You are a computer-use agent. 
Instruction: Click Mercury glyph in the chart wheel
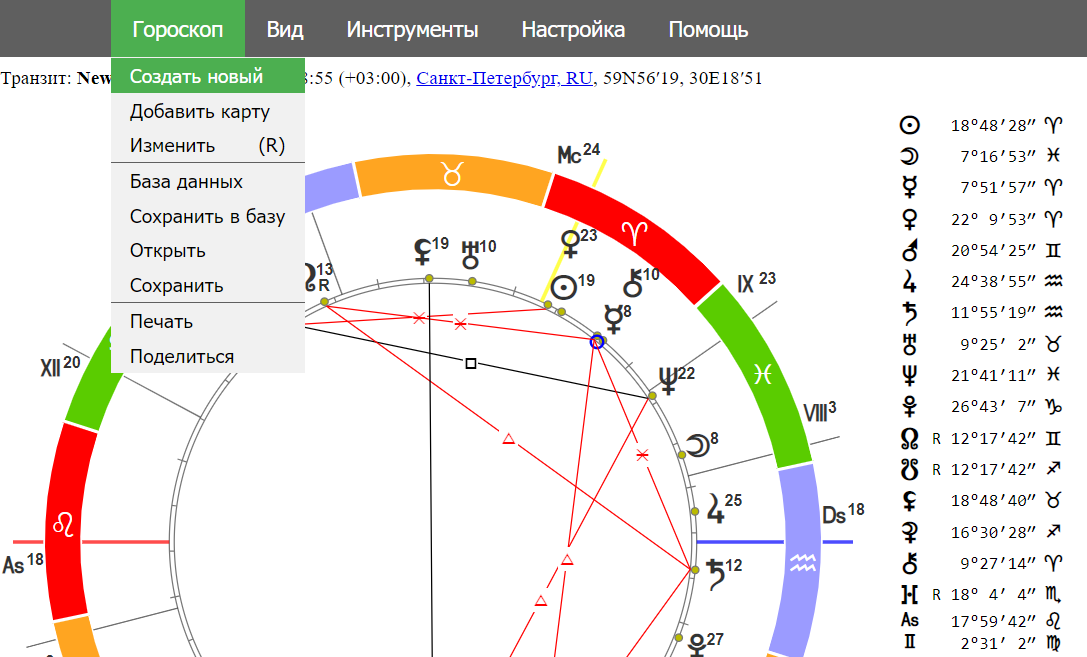(614, 319)
